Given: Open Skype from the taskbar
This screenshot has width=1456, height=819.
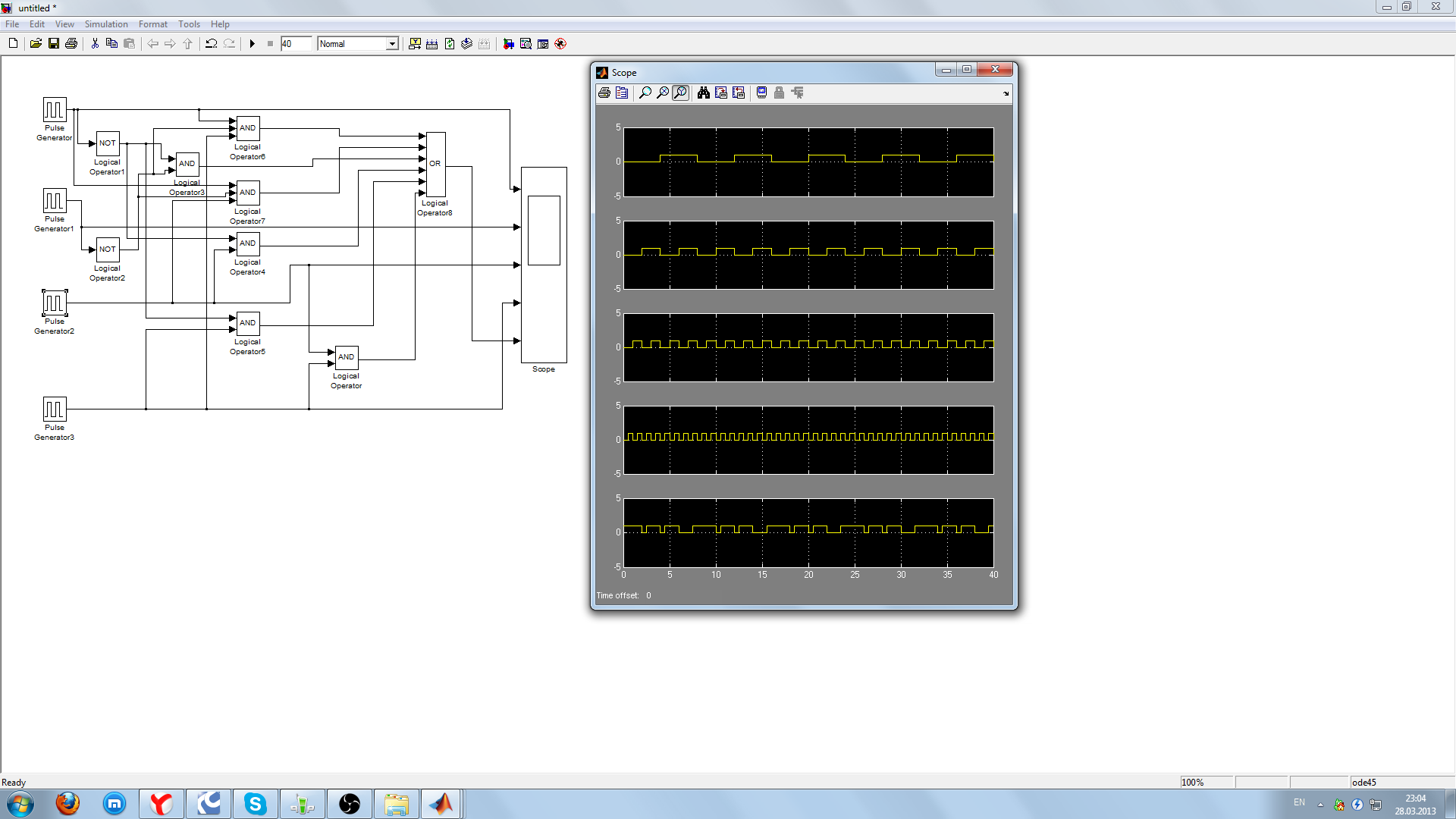Looking at the screenshot, I should tap(256, 804).
